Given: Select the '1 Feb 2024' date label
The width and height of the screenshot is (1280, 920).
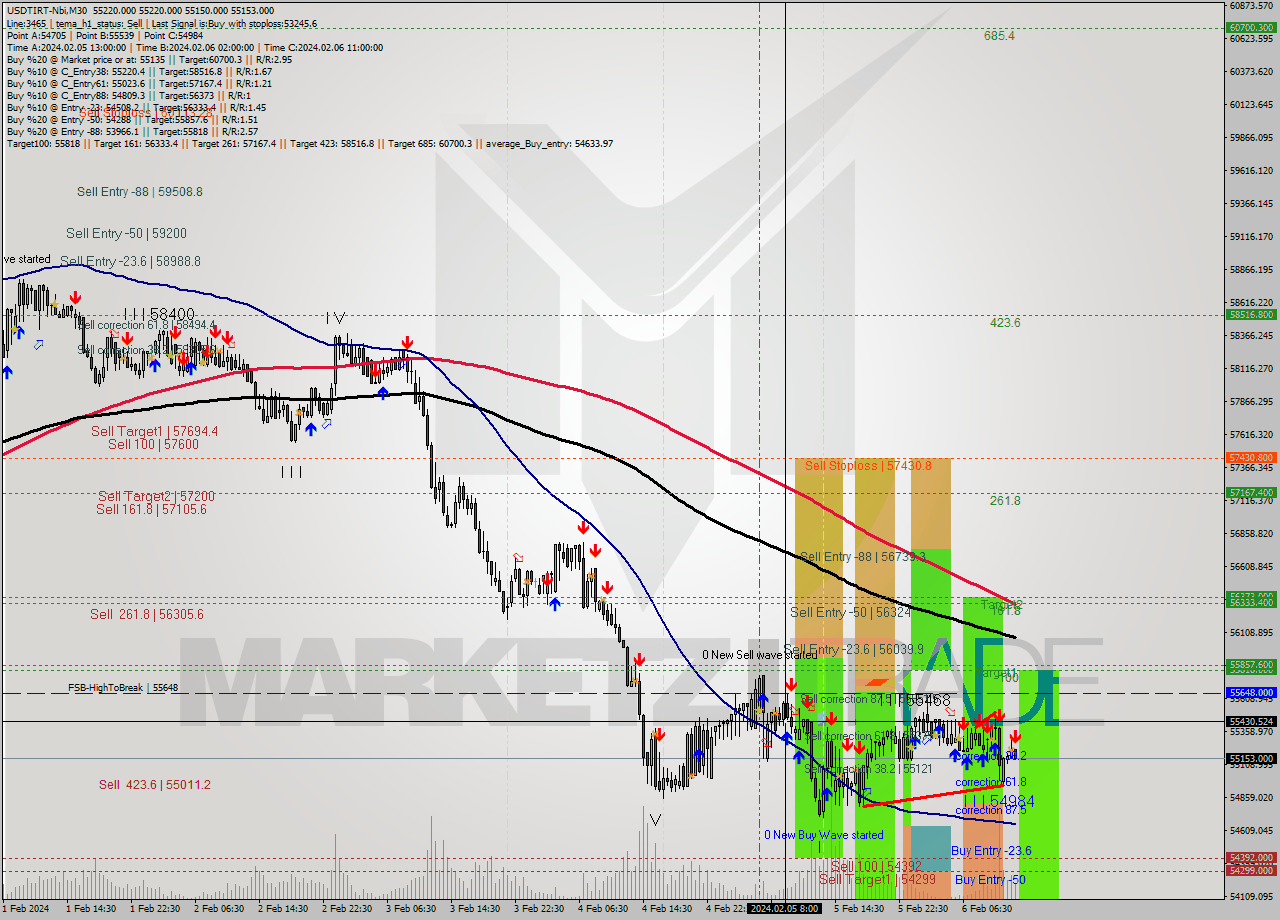Looking at the screenshot, I should 25,908.
